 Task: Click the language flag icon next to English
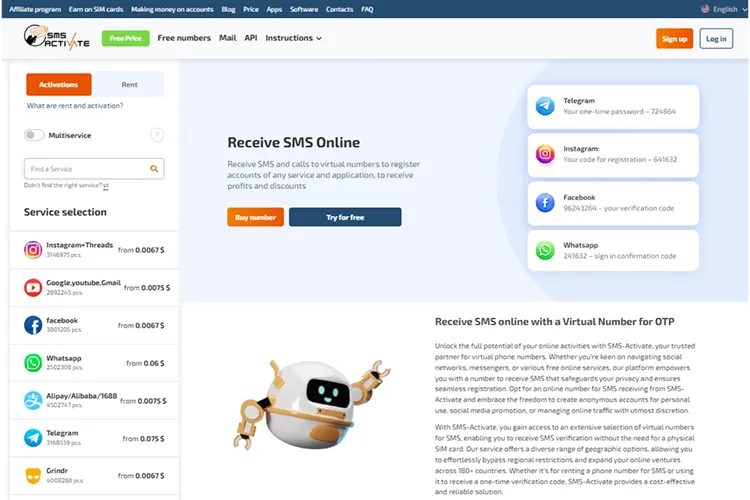[x=705, y=9]
